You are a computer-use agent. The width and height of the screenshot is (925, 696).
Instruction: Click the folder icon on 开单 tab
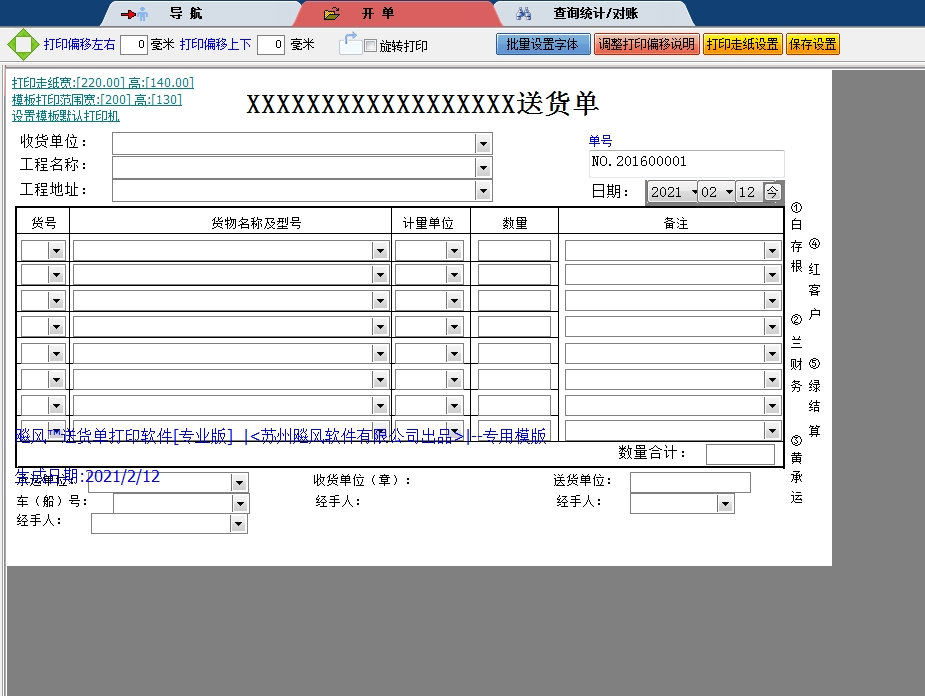coord(332,14)
